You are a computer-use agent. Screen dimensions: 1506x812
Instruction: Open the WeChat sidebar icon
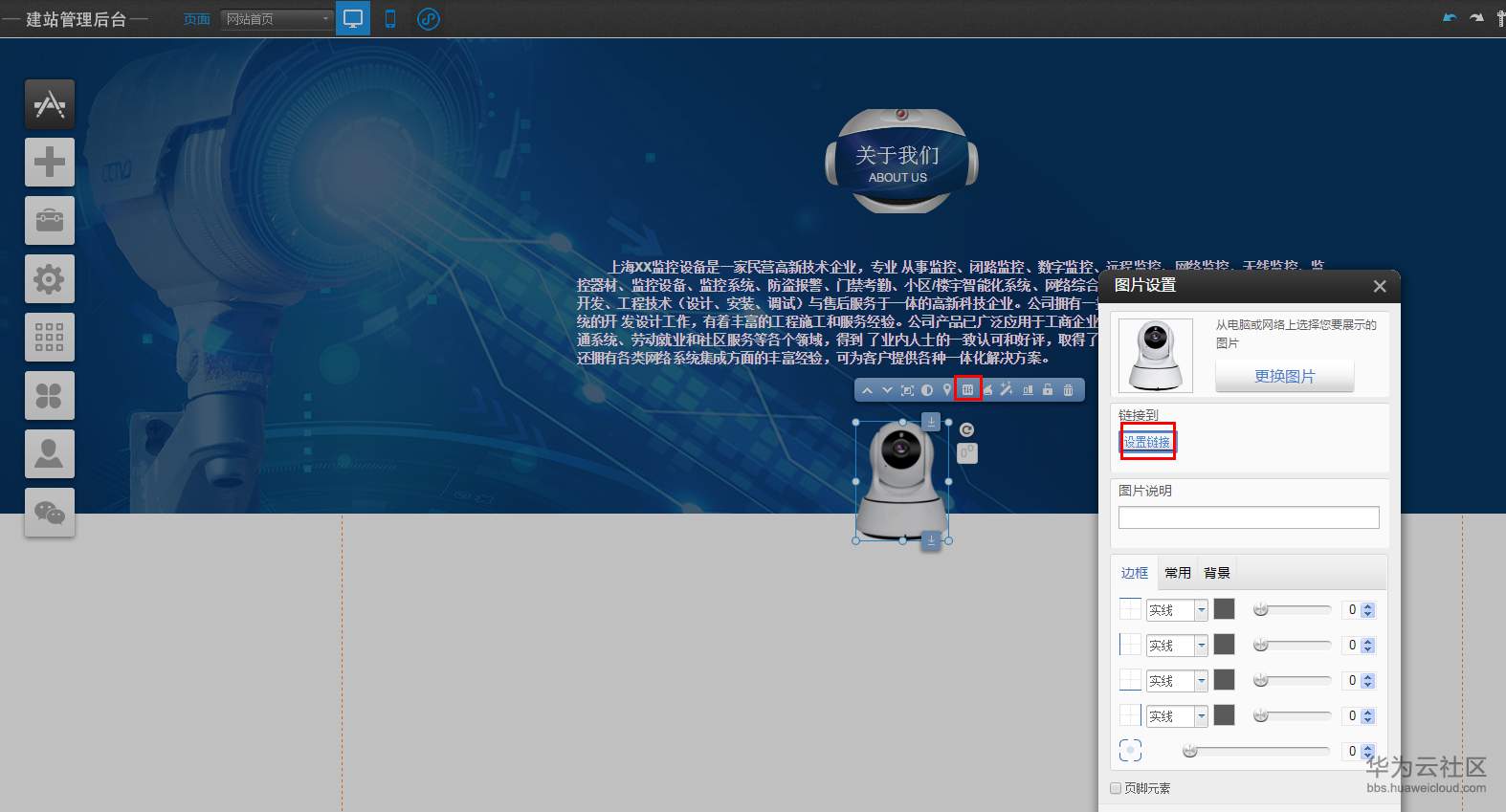click(x=50, y=513)
